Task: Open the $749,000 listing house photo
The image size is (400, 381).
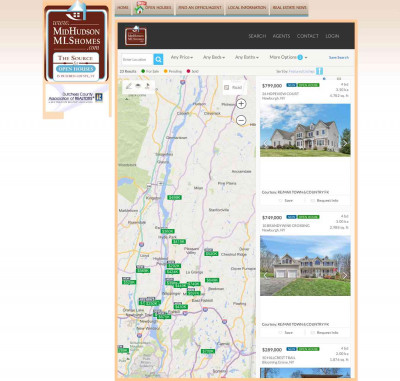Action: pos(305,266)
